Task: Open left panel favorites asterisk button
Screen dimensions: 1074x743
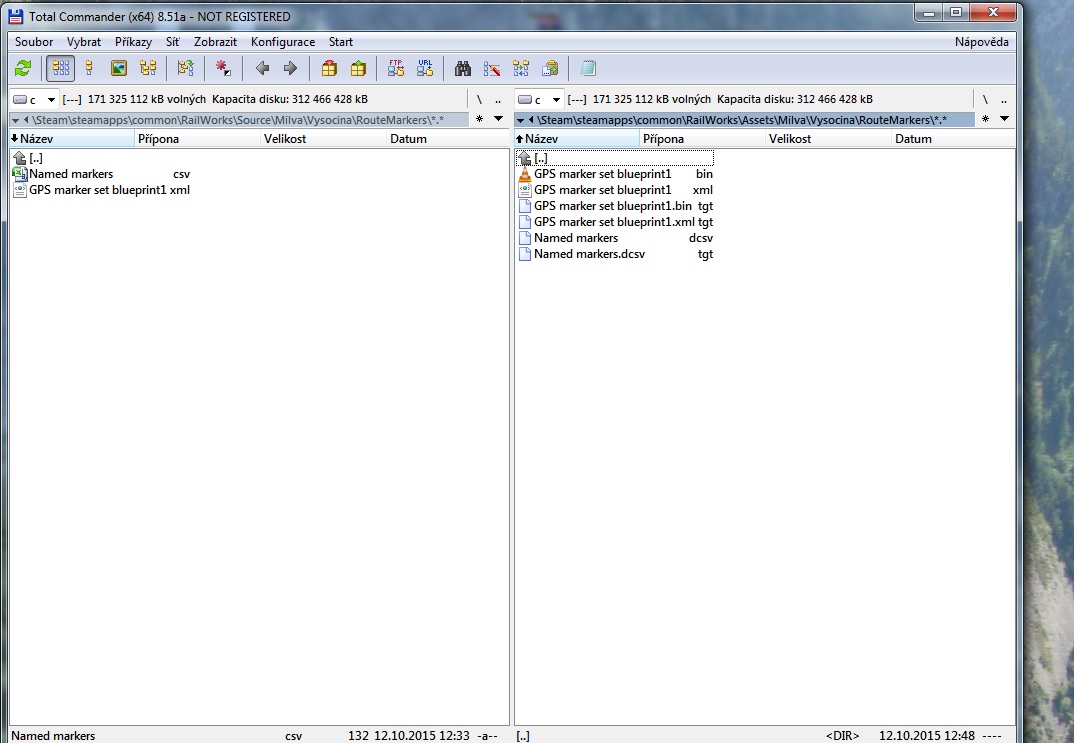Action: click(479, 119)
